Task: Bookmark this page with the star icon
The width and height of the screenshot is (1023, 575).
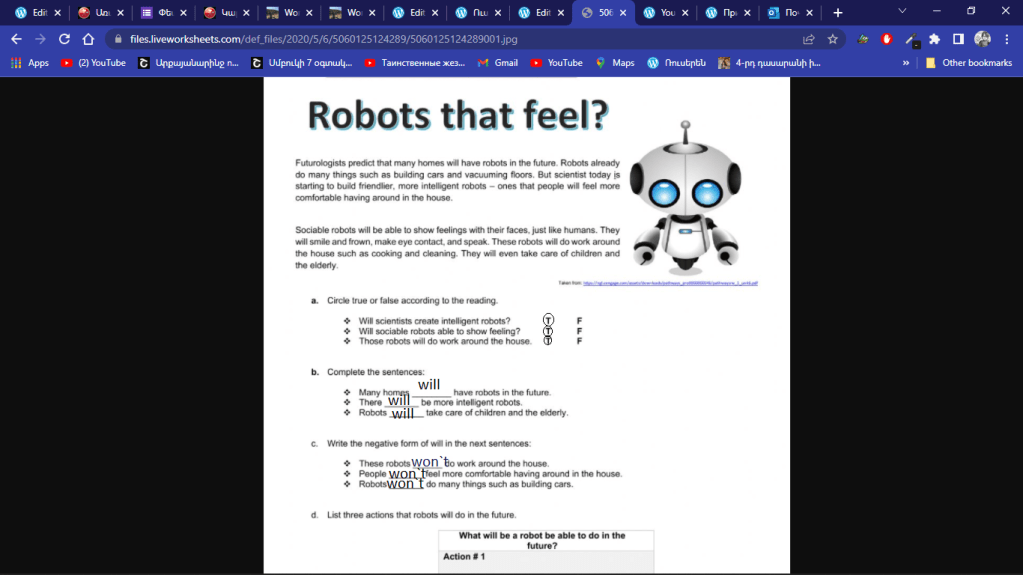Action: 832,39
